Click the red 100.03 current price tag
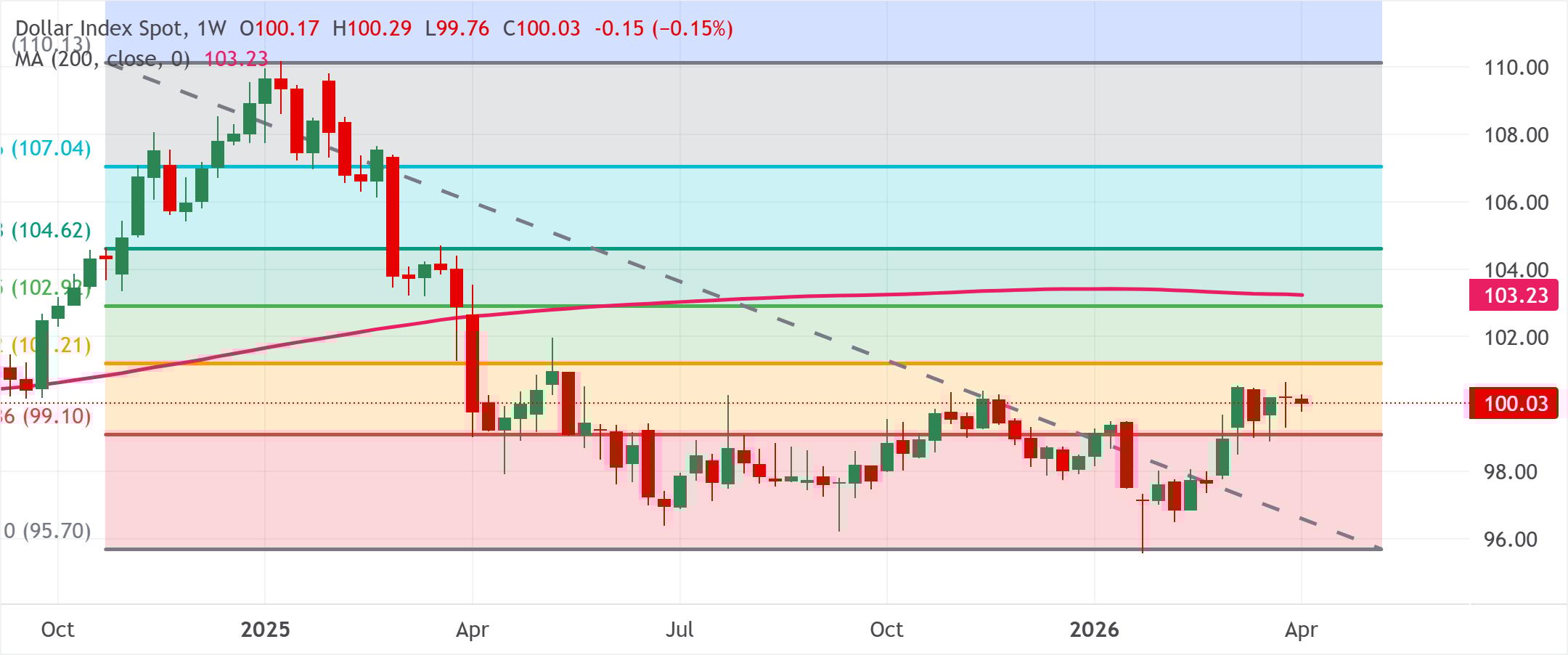This screenshot has width=1568, height=655. pos(1515,404)
